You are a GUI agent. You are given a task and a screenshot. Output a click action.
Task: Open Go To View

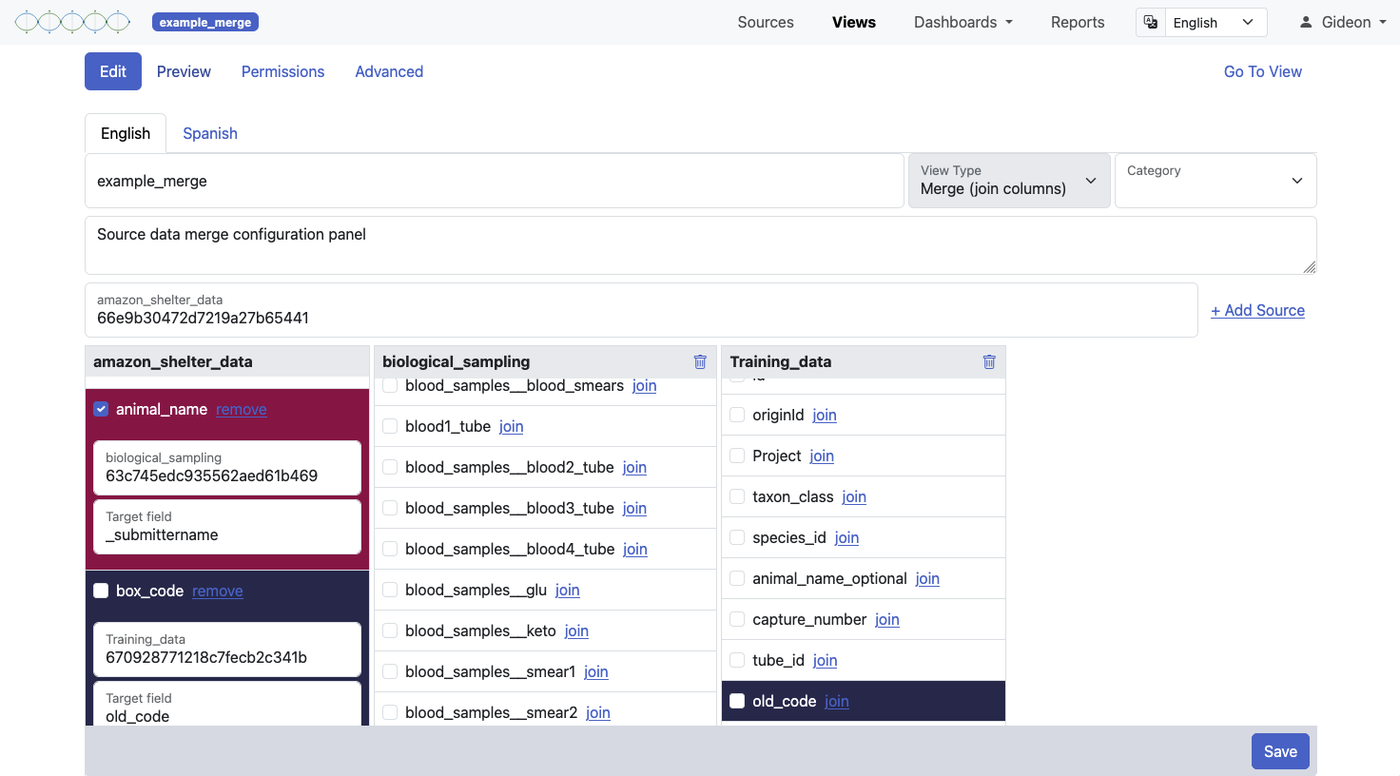pos(1262,71)
